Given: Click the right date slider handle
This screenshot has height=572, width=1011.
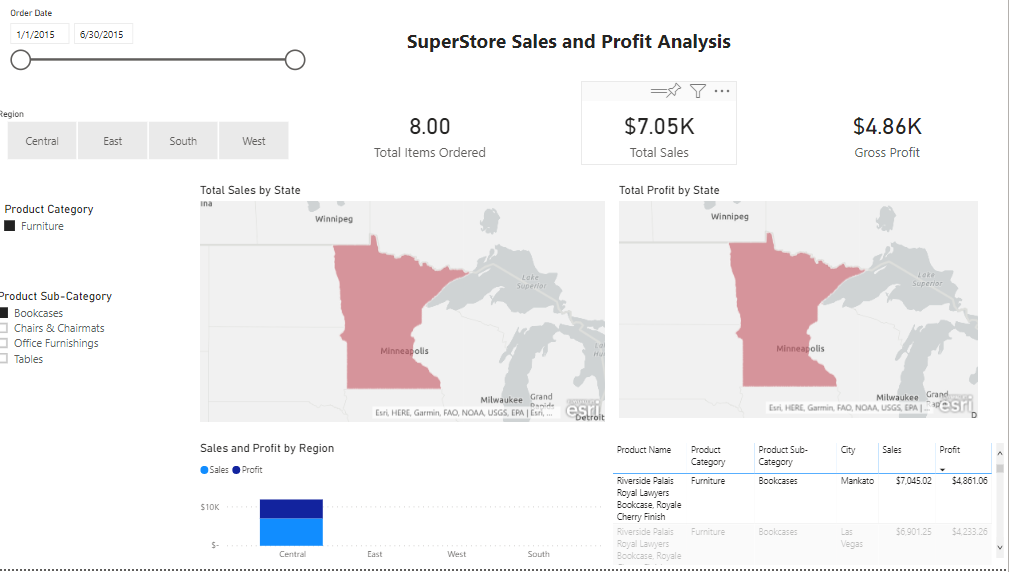Looking at the screenshot, I should tap(295, 60).
